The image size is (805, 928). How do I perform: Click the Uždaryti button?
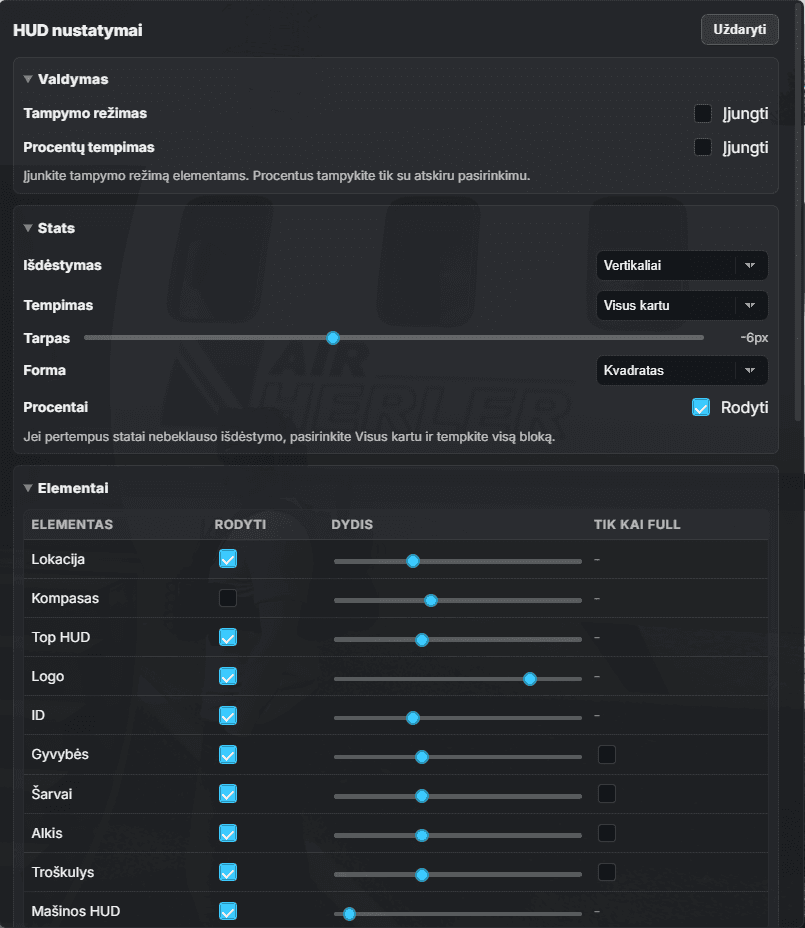click(x=739, y=30)
